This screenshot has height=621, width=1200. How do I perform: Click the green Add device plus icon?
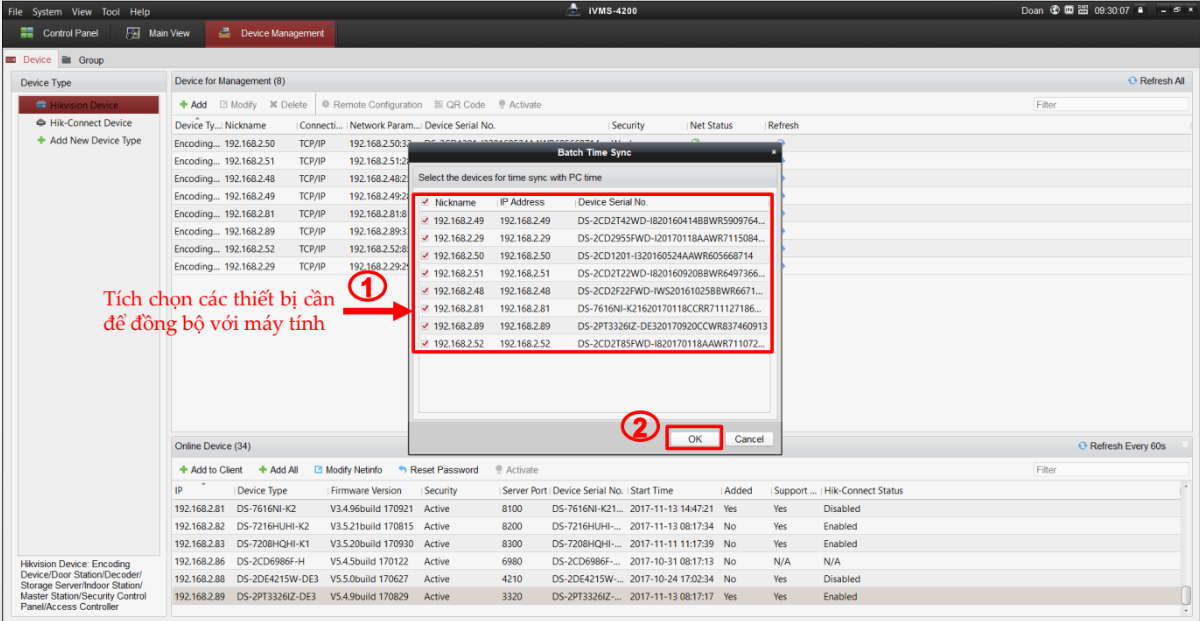[184, 105]
